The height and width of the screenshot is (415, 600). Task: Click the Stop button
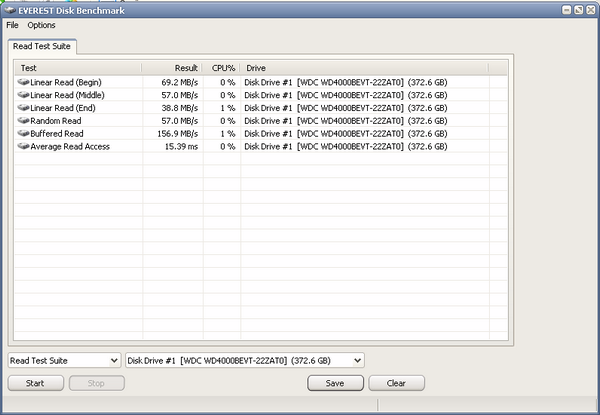[x=96, y=383]
